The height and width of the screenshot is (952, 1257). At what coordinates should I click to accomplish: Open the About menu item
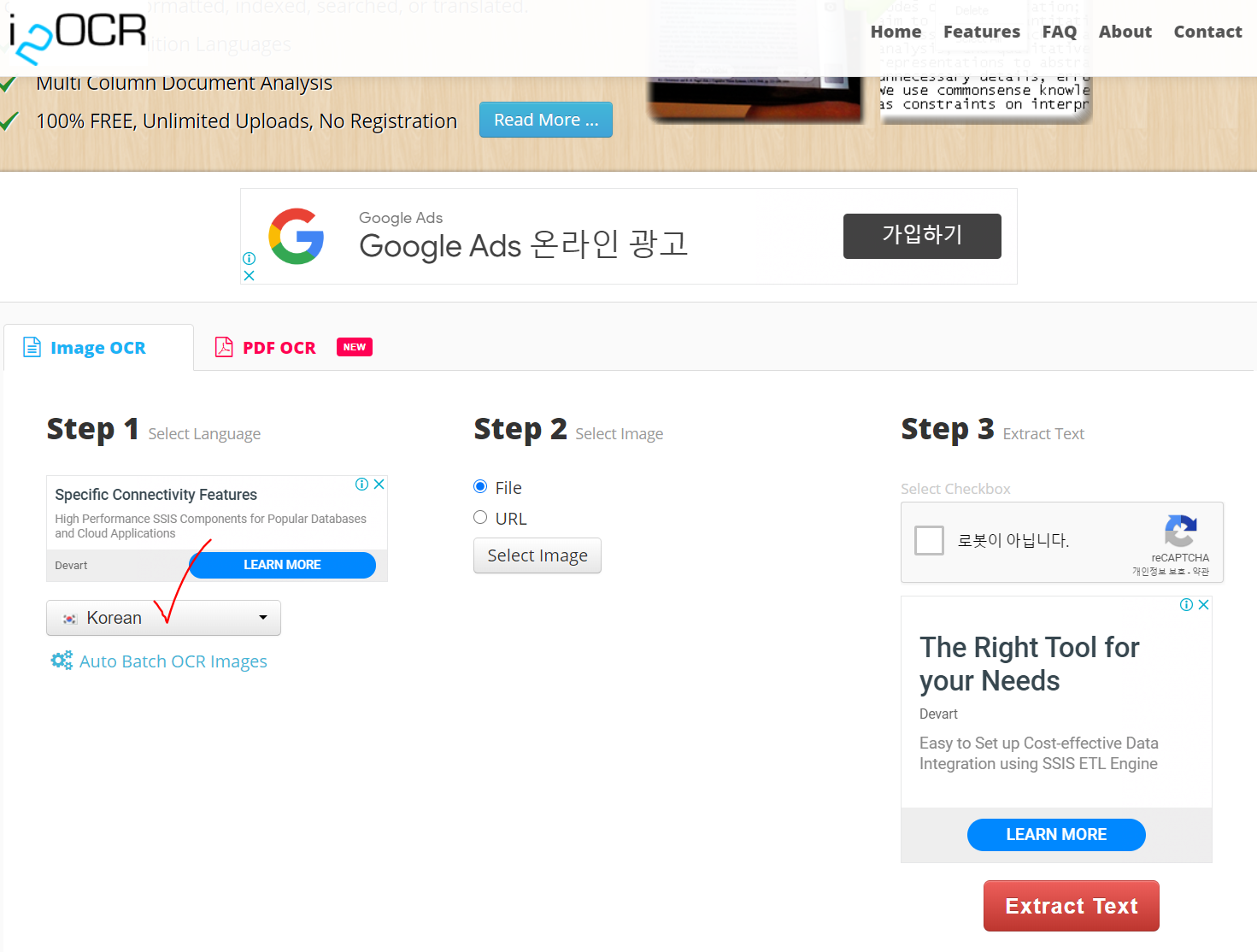pos(1125,32)
